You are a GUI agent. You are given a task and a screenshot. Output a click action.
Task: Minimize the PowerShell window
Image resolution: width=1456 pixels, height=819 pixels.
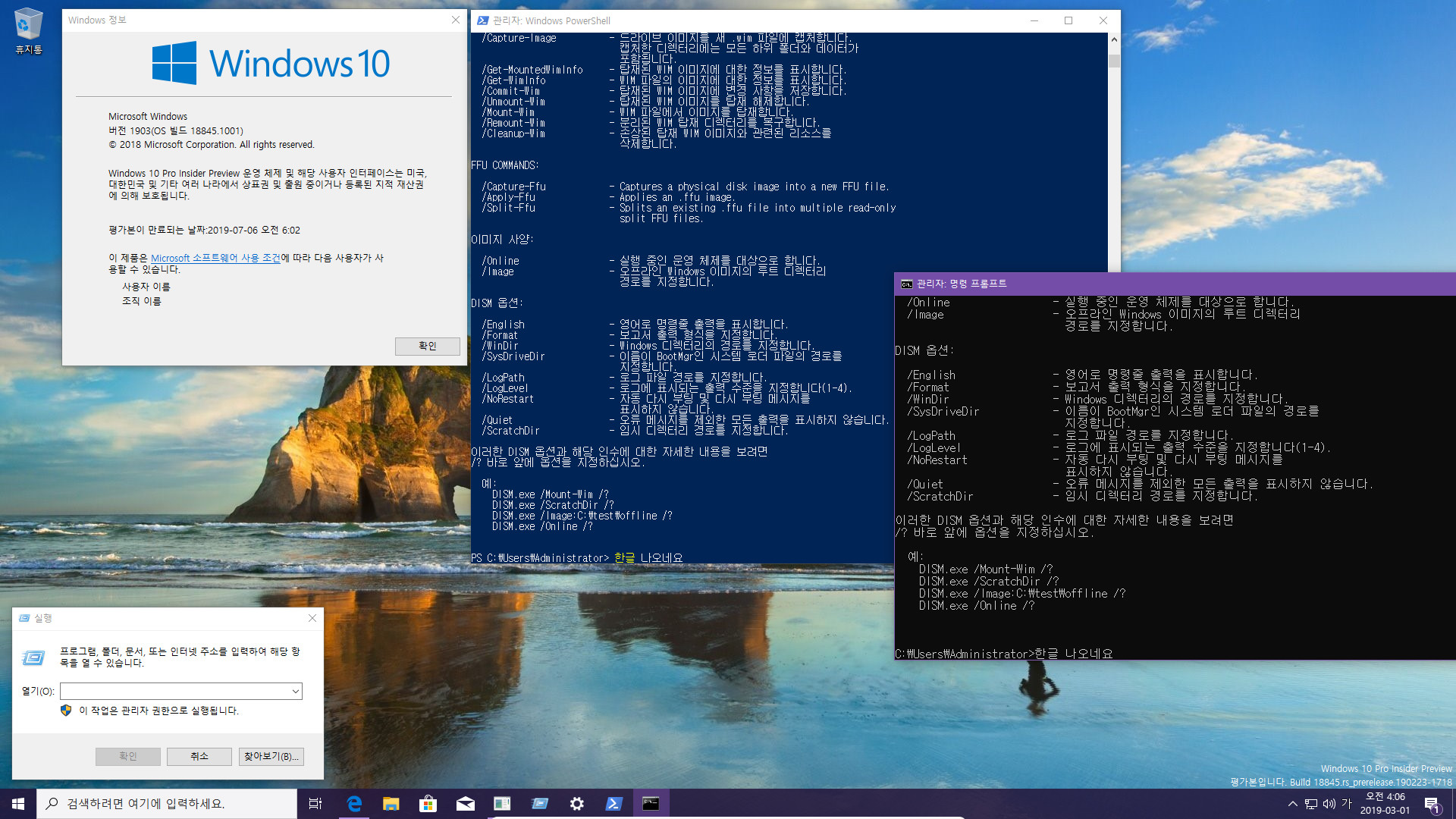(1034, 20)
